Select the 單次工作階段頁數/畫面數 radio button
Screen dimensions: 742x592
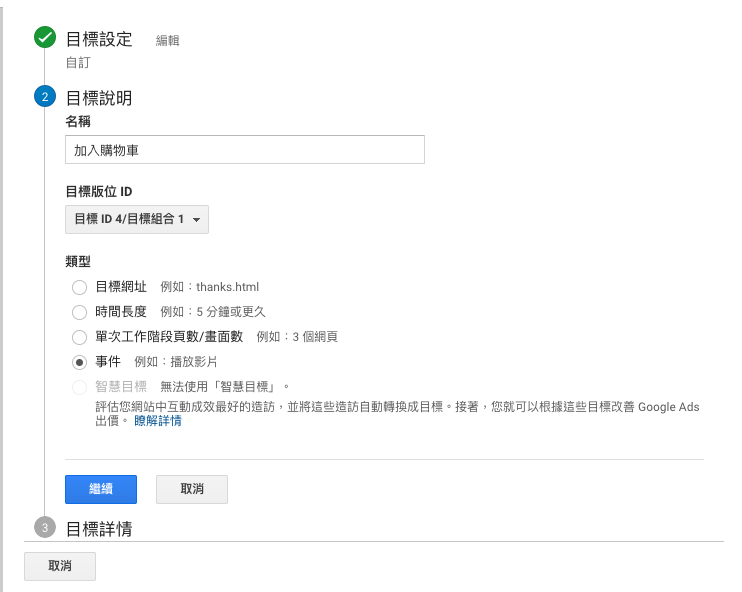[79, 337]
